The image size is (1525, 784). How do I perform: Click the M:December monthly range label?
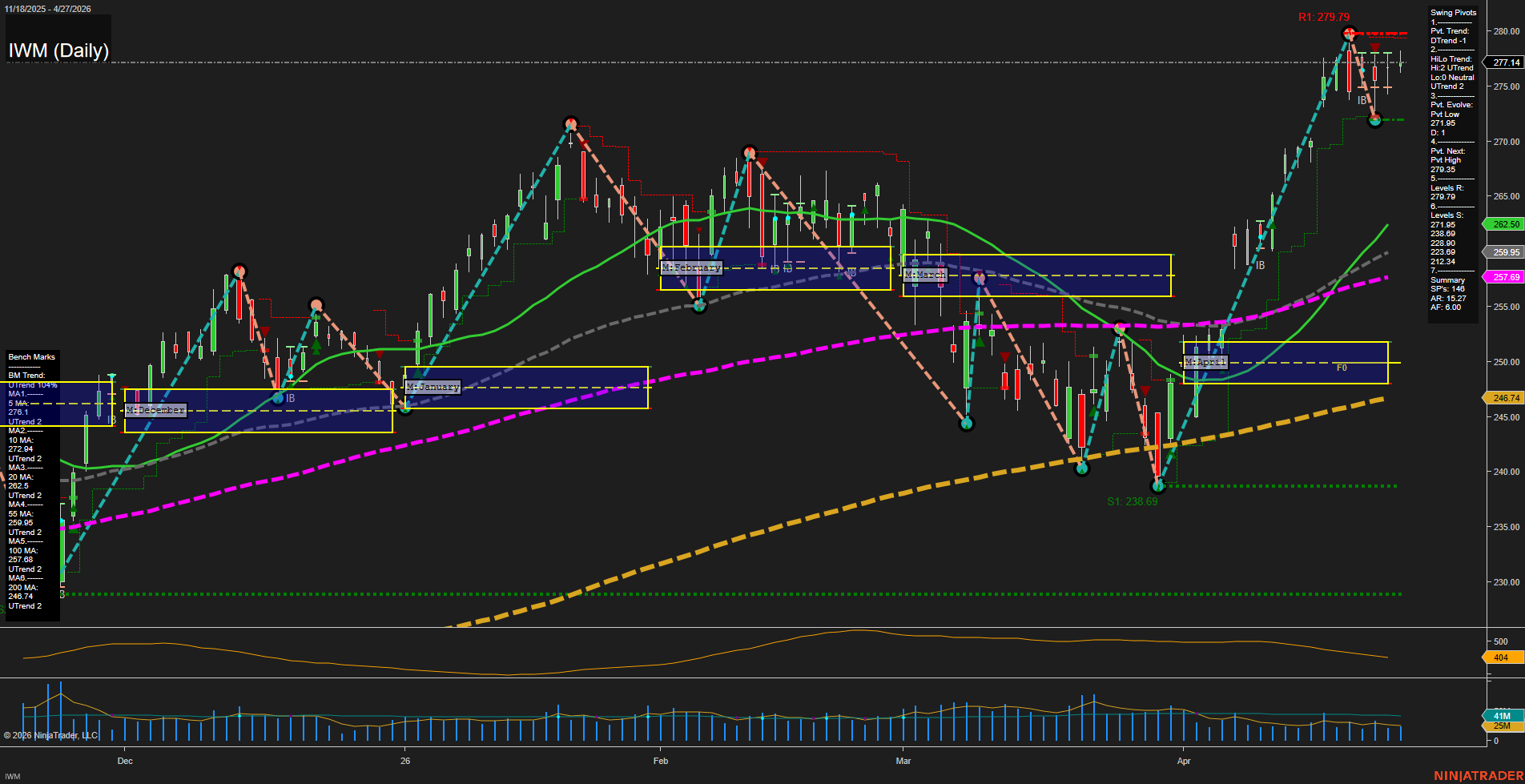tap(156, 410)
